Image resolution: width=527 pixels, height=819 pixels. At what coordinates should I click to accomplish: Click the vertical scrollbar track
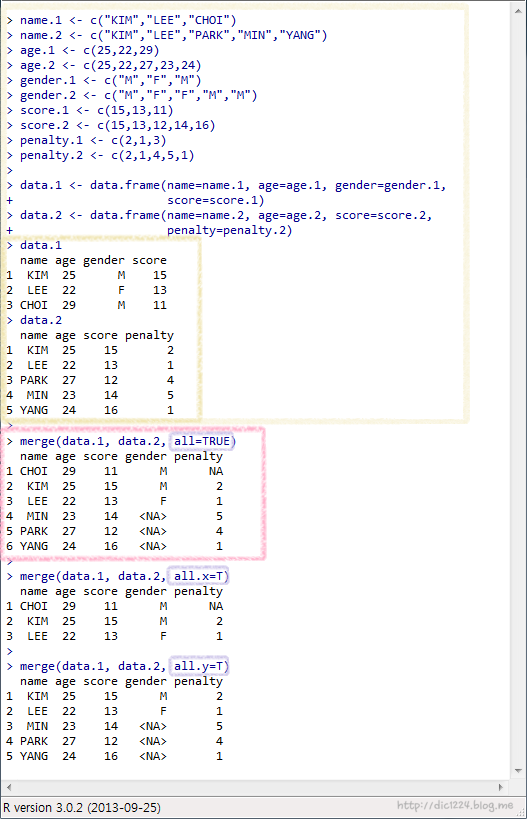pos(518,391)
